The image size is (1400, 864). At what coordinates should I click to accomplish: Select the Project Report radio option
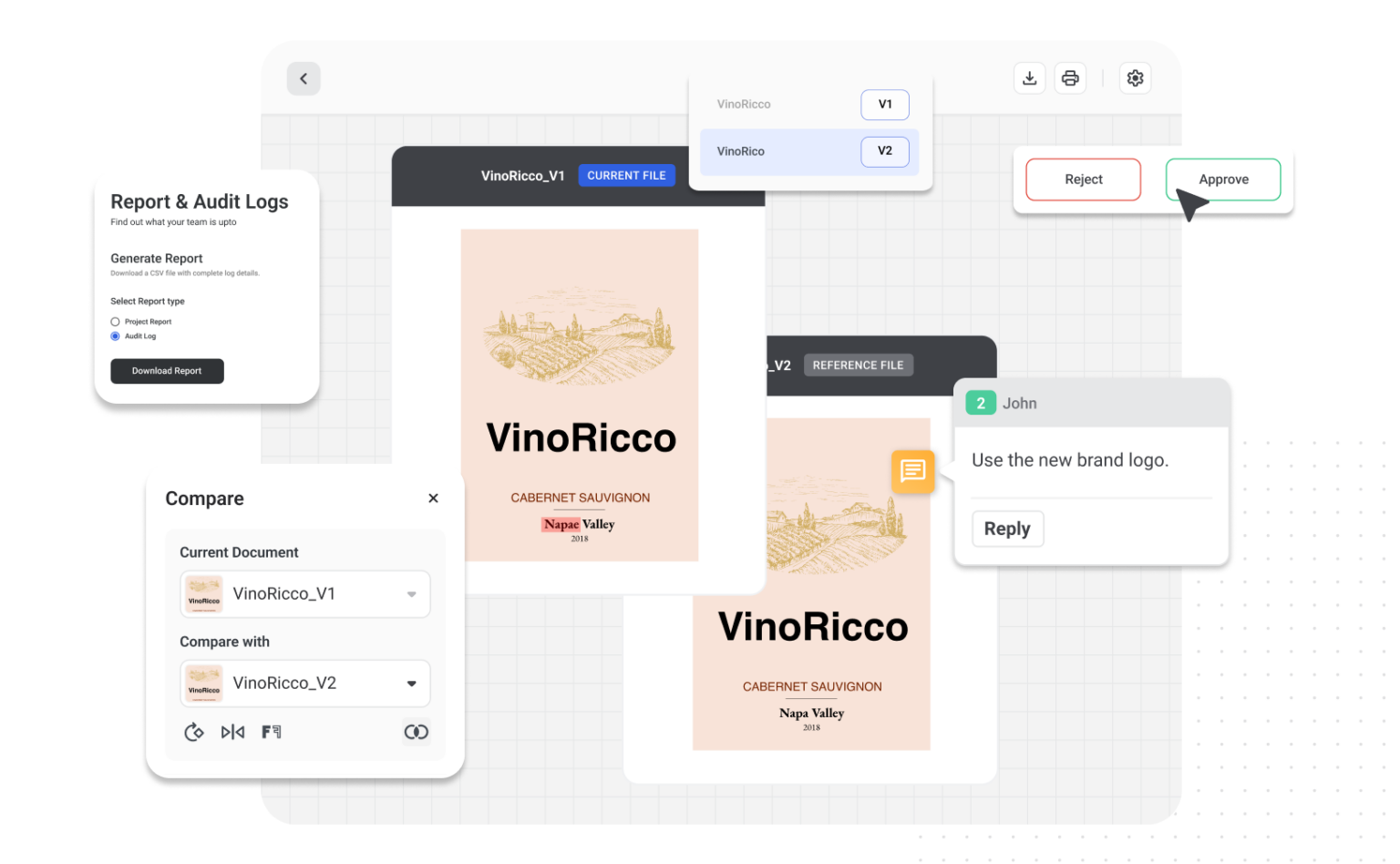(116, 322)
